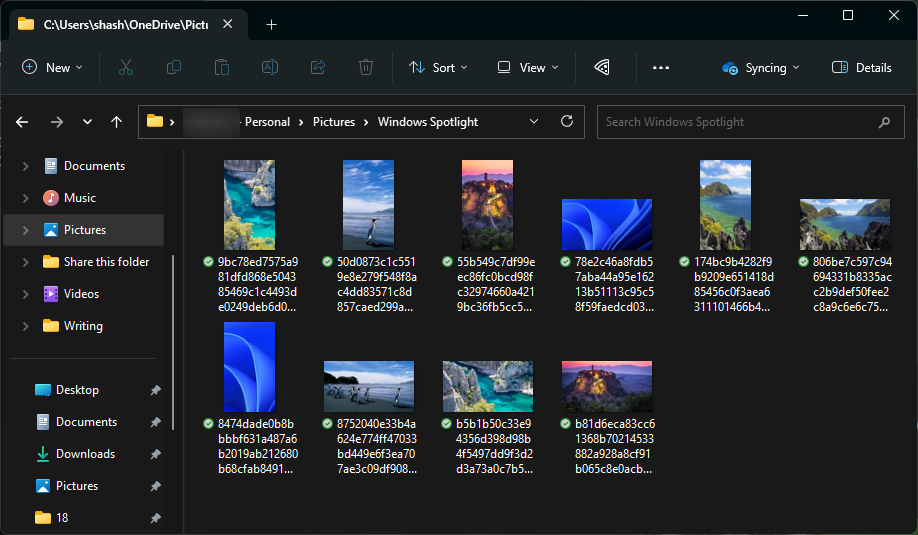Click the pin icon next to Downloads
This screenshot has height=535, width=918.
click(x=155, y=454)
